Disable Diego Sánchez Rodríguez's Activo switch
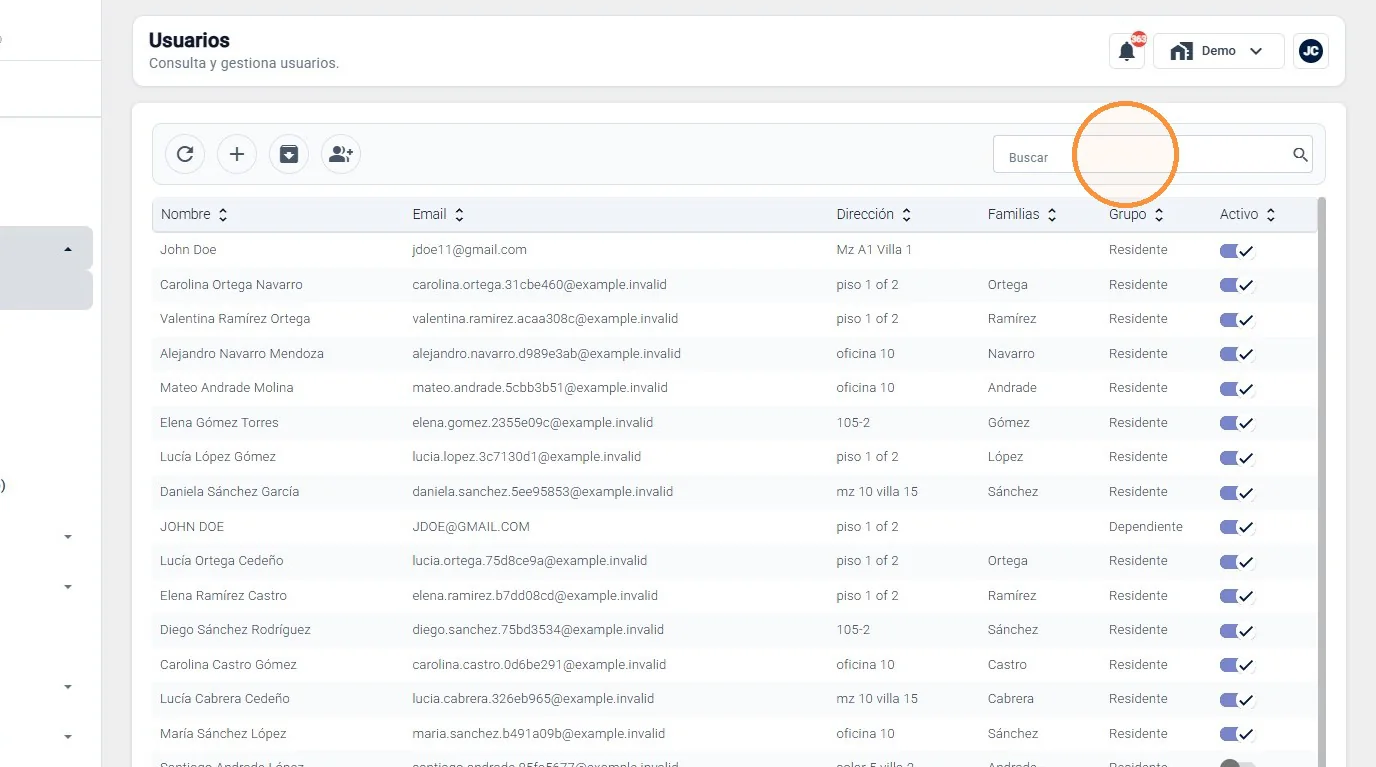Viewport: 1376px width, 767px height. pyautogui.click(x=1237, y=631)
